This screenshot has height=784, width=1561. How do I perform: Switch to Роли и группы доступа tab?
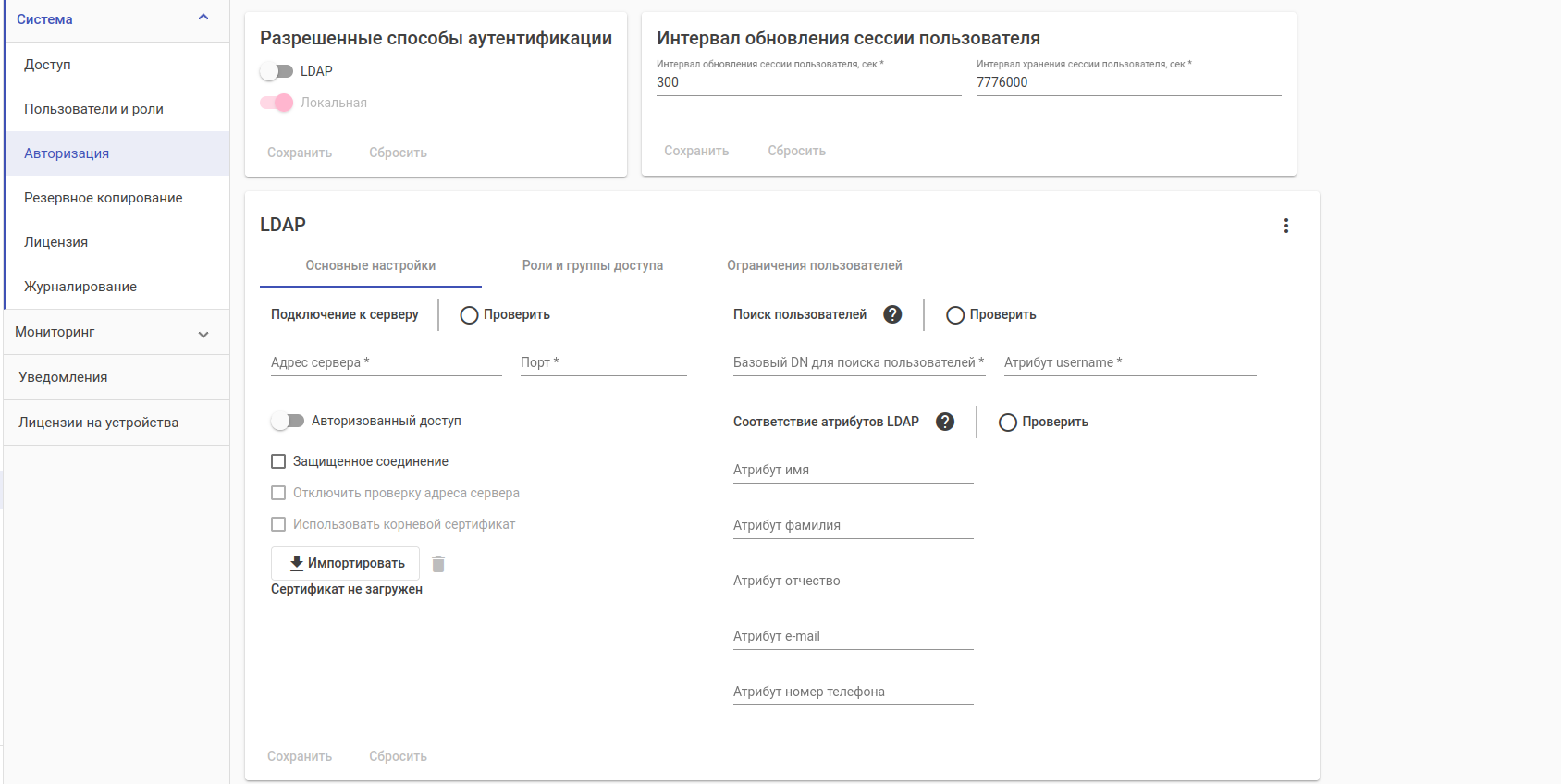pyautogui.click(x=592, y=265)
